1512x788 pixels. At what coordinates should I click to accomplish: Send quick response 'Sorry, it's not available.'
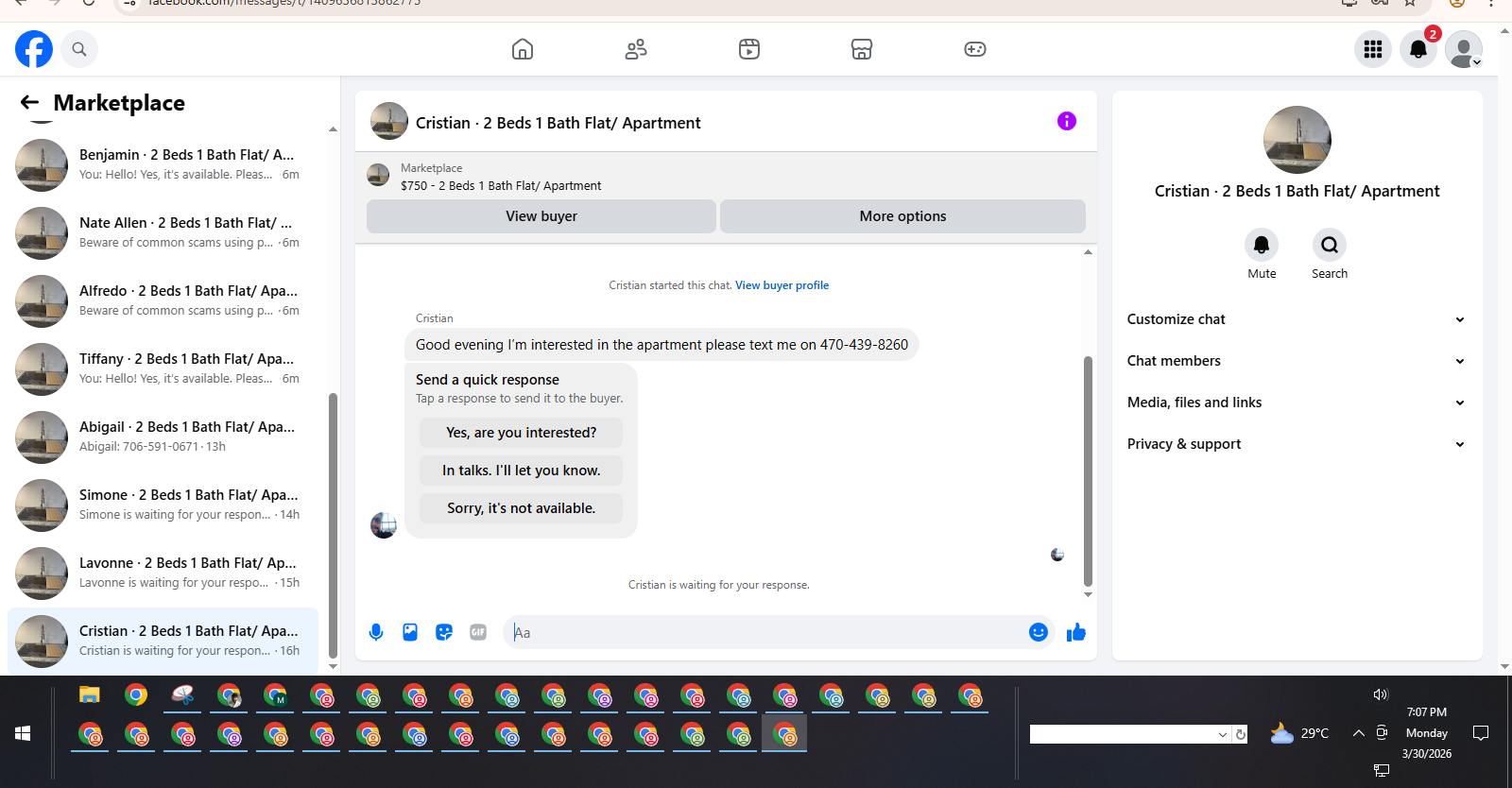pos(521,508)
